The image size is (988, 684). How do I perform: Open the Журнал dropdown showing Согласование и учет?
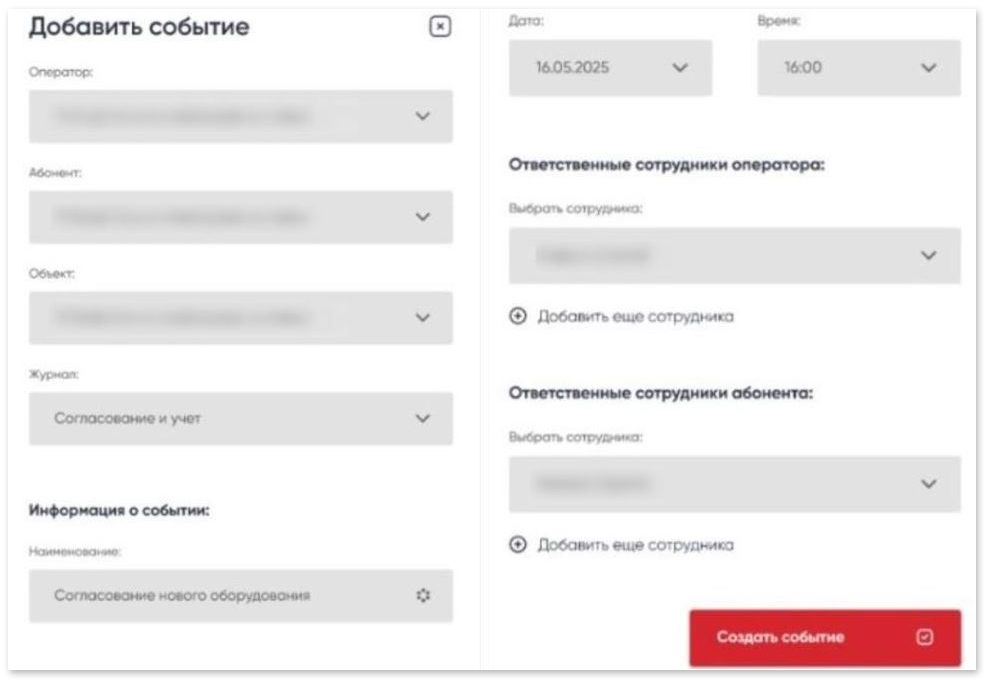click(x=238, y=419)
